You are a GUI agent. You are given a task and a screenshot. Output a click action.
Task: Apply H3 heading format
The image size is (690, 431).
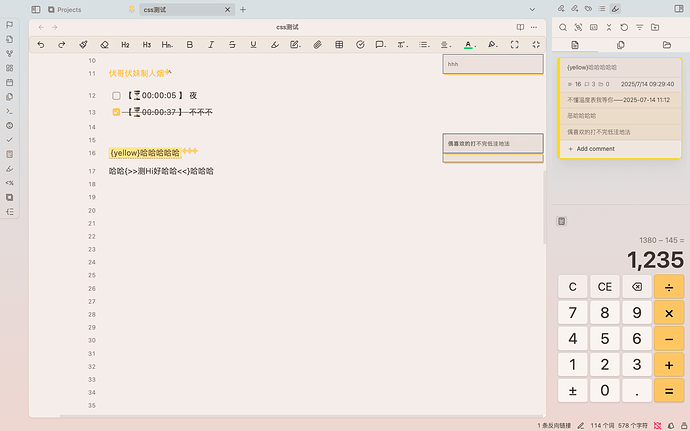pyautogui.click(x=147, y=44)
